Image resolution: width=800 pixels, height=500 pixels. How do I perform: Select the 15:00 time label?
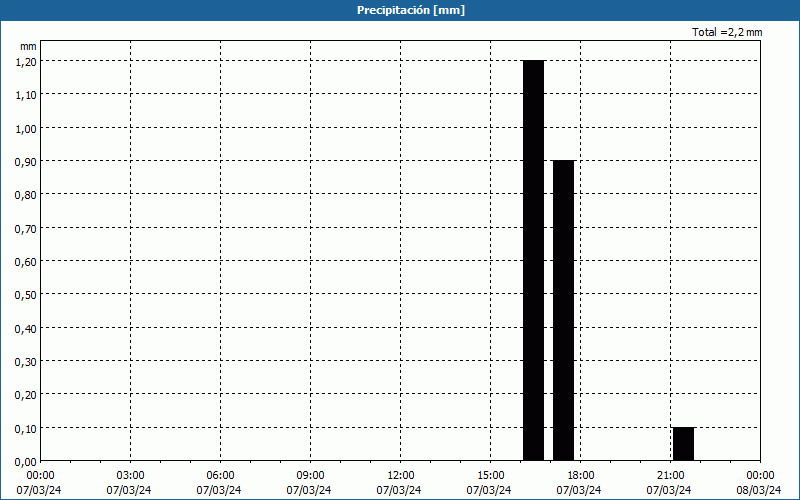490,476
